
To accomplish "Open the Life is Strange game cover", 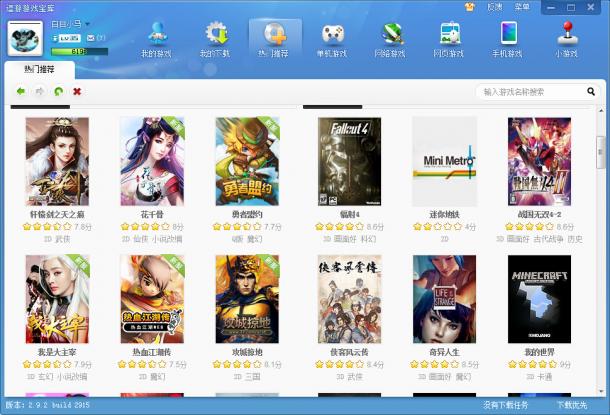I will tap(445, 299).
